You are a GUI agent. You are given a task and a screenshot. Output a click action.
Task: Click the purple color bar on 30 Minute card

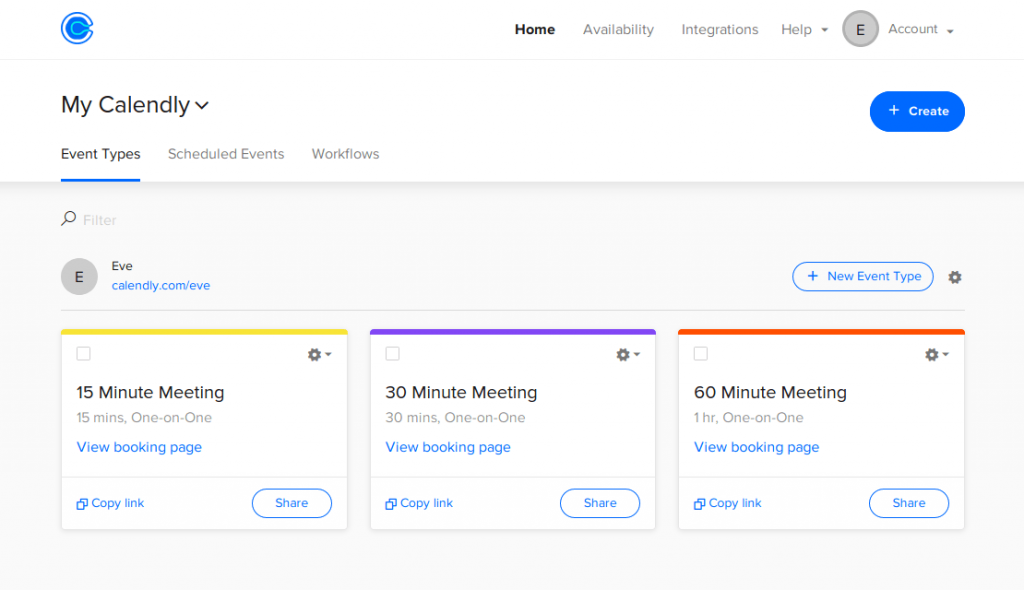point(513,332)
